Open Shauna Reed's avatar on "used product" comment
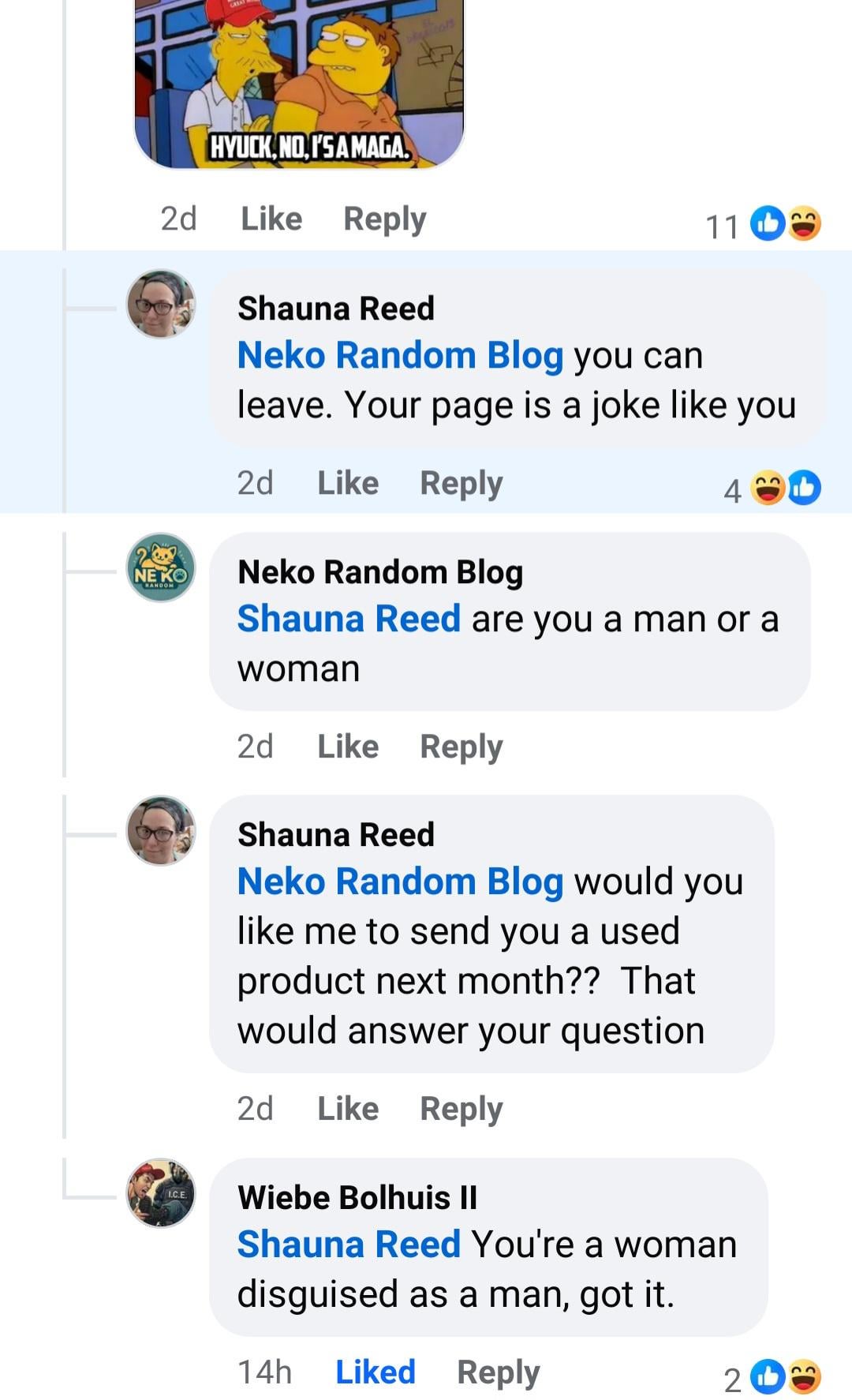This screenshot has height=1400, width=852. [x=161, y=830]
